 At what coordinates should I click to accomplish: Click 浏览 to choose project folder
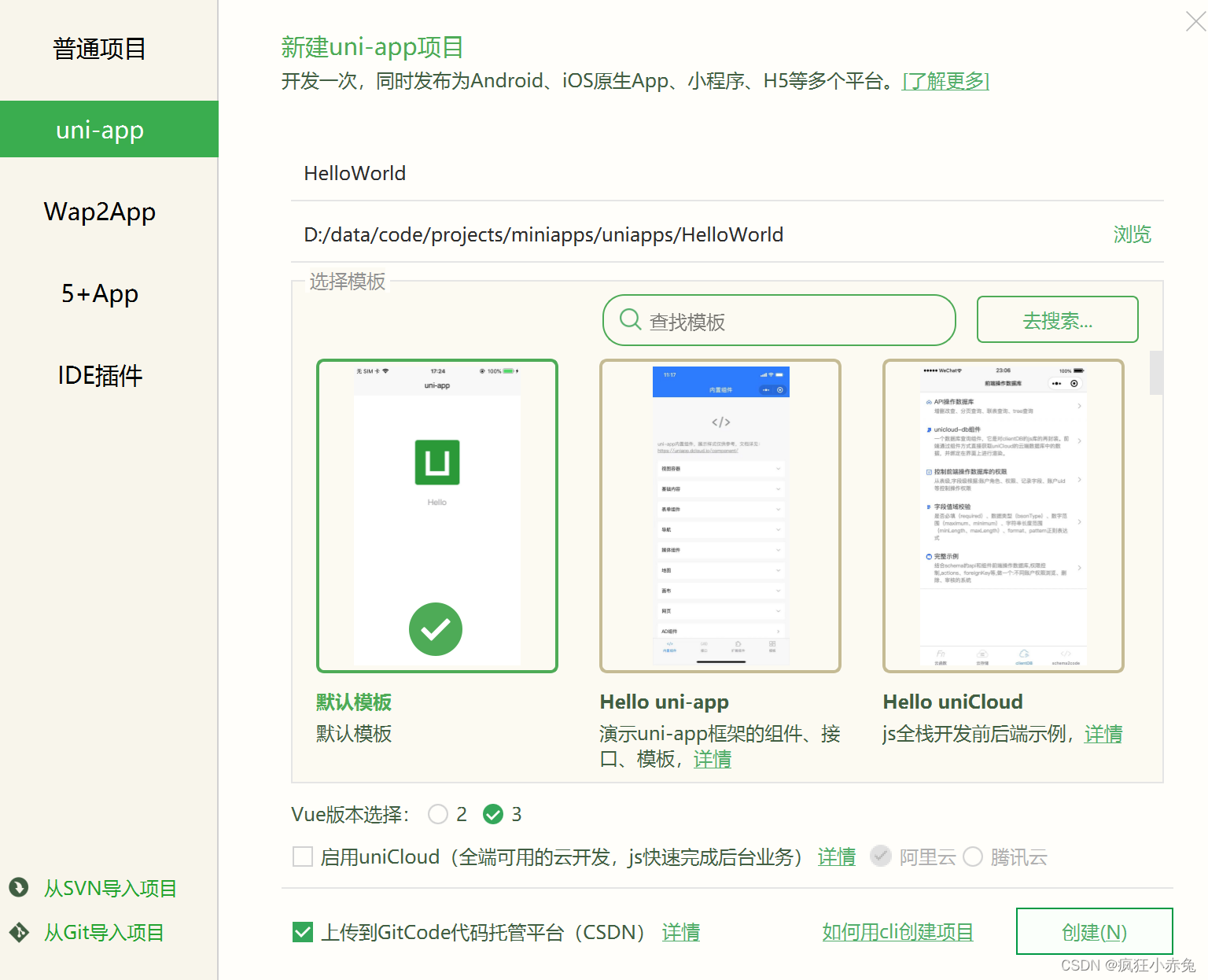(x=1132, y=234)
